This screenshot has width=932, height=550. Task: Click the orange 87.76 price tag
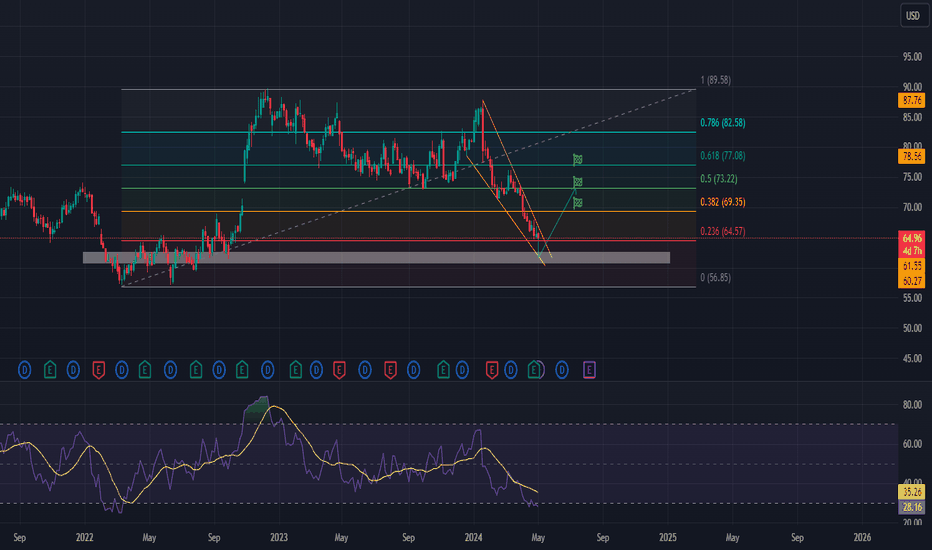tap(911, 100)
